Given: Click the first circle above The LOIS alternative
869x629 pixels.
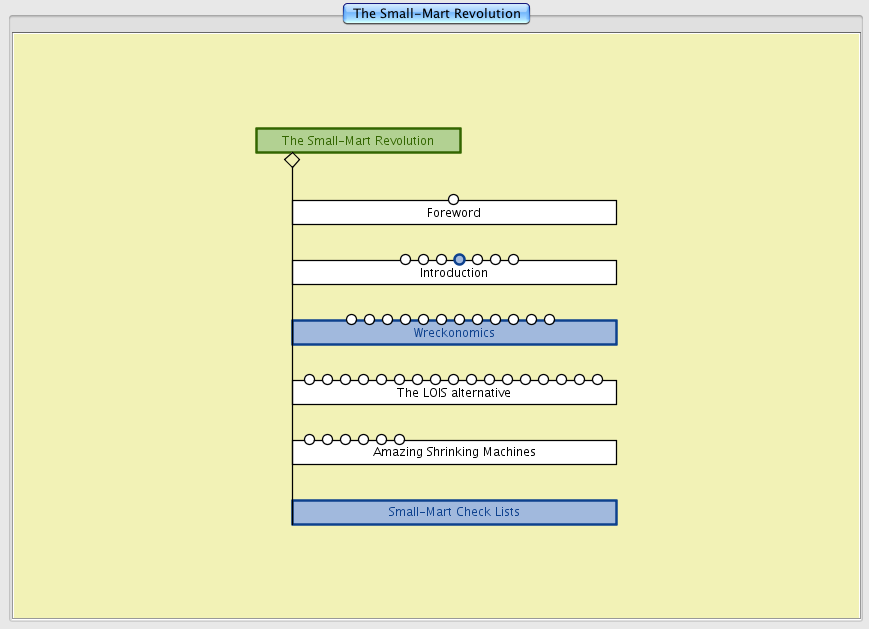Looking at the screenshot, I should [309, 380].
